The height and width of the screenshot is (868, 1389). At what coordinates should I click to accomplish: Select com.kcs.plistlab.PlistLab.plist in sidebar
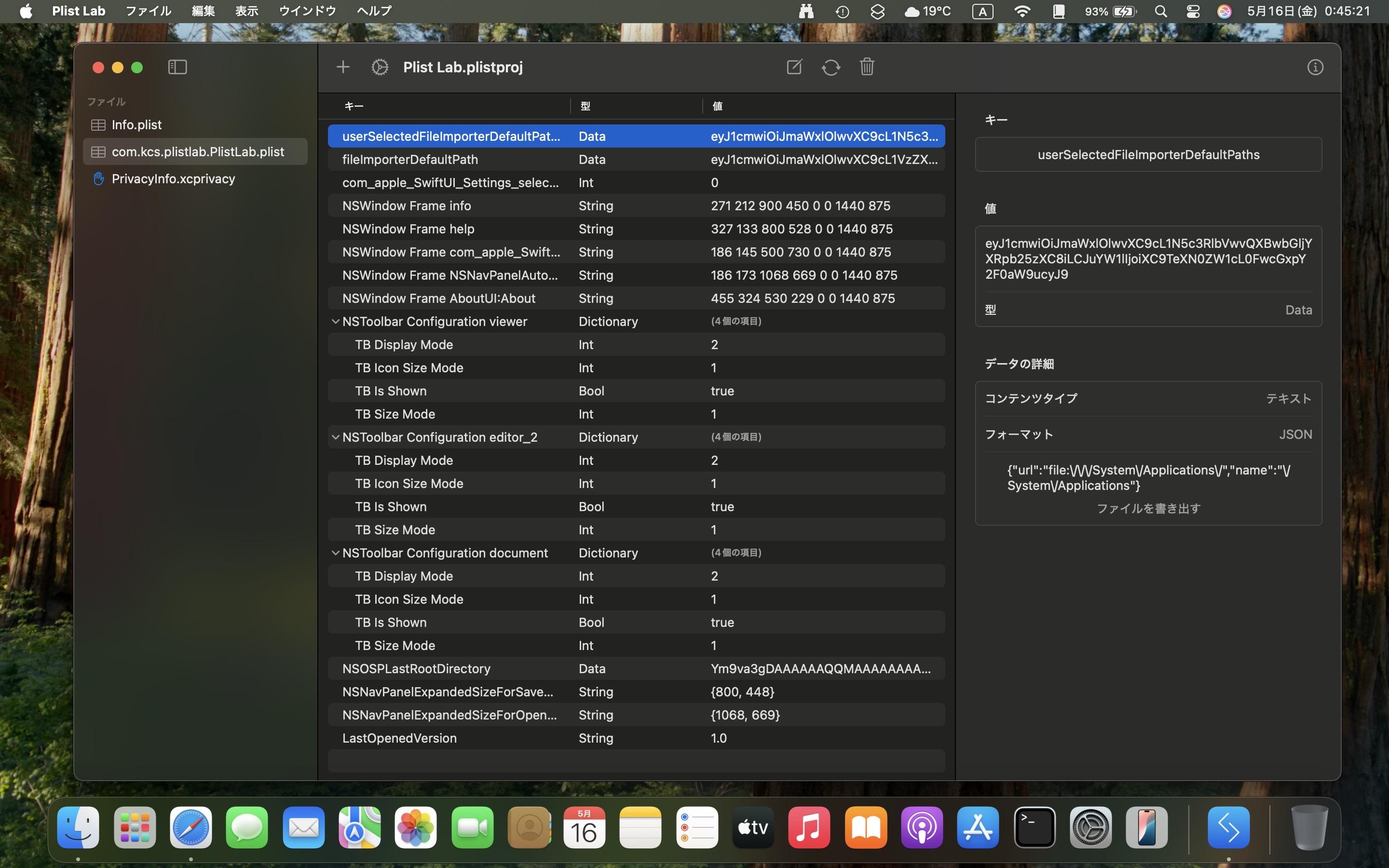pos(195,151)
